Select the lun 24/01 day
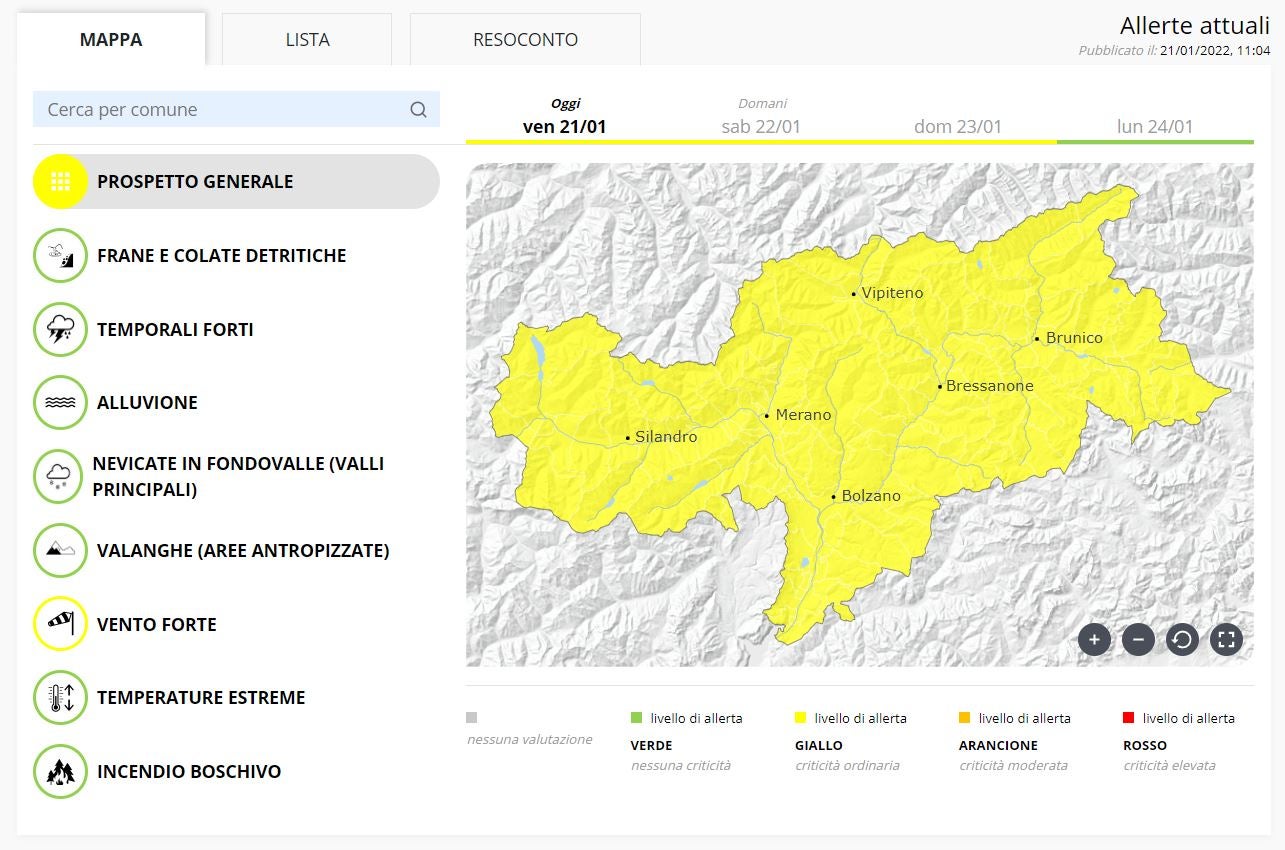 pos(1155,126)
